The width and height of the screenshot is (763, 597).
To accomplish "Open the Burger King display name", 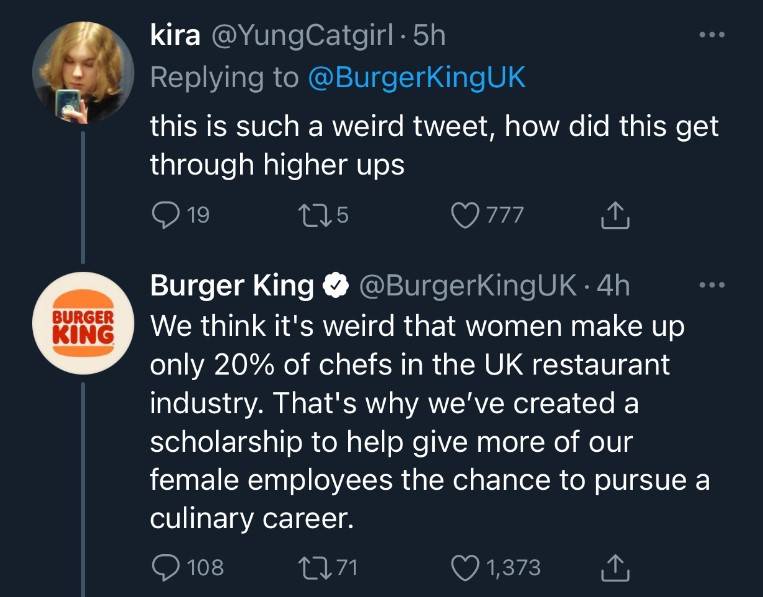I will (231, 286).
